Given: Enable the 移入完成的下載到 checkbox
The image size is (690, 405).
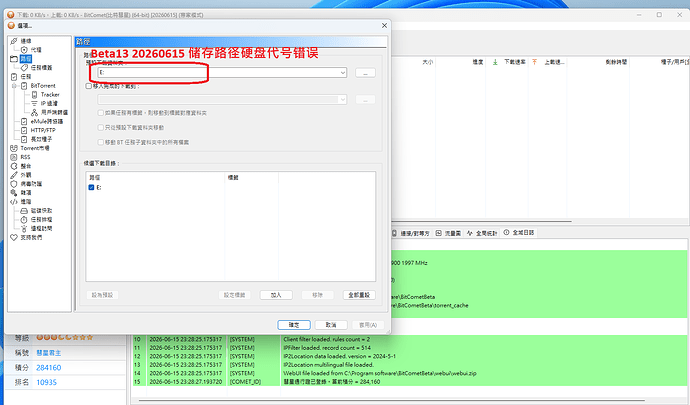Looking at the screenshot, I should [x=88, y=86].
